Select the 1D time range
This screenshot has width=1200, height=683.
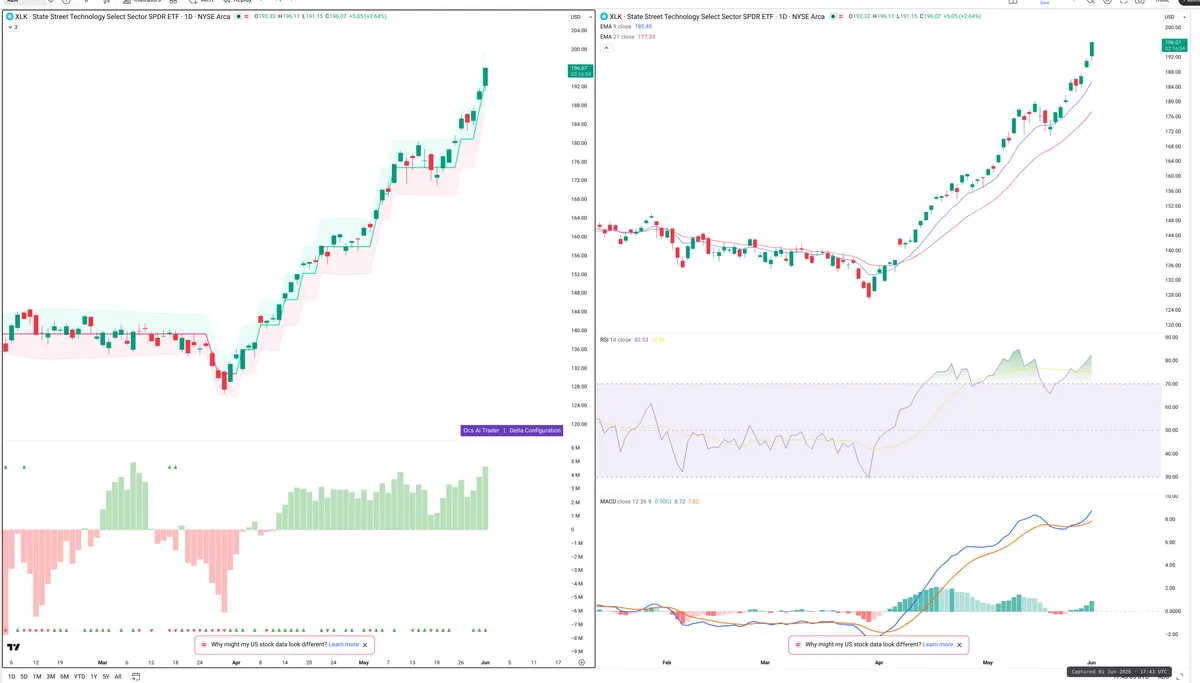tap(11, 677)
